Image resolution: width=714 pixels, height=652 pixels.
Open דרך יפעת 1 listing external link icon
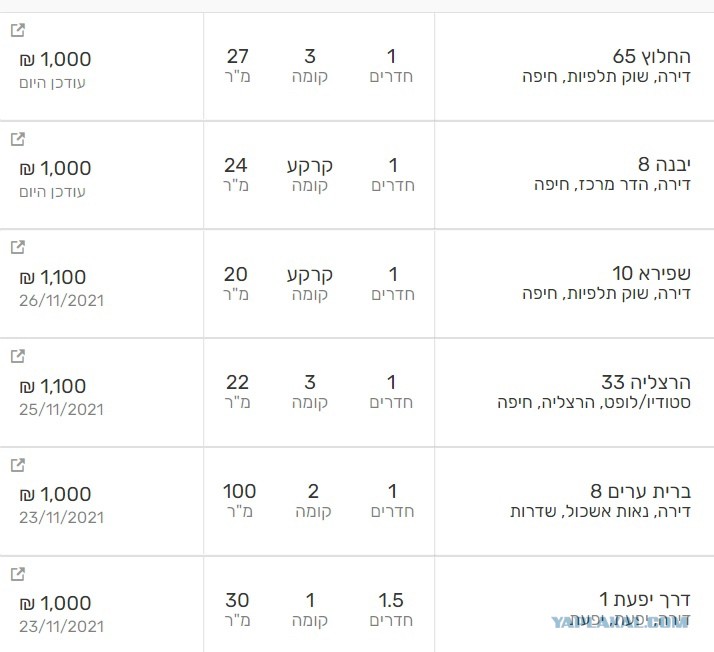coord(17,574)
